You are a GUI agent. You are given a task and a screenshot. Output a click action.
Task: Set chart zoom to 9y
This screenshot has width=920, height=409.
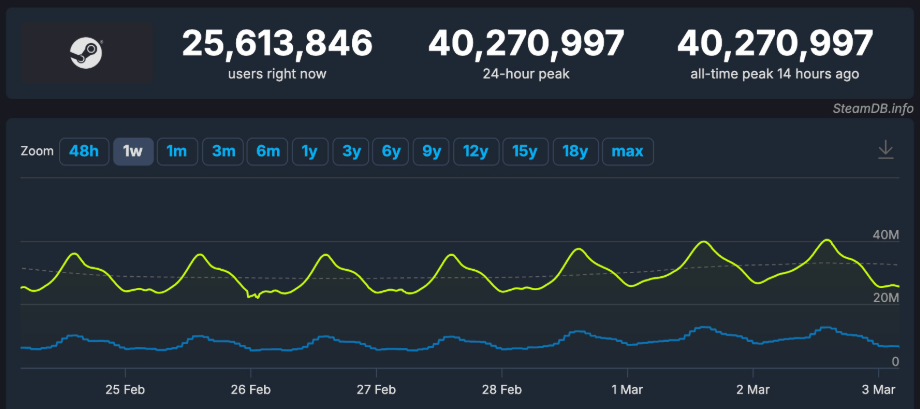pyautogui.click(x=432, y=151)
